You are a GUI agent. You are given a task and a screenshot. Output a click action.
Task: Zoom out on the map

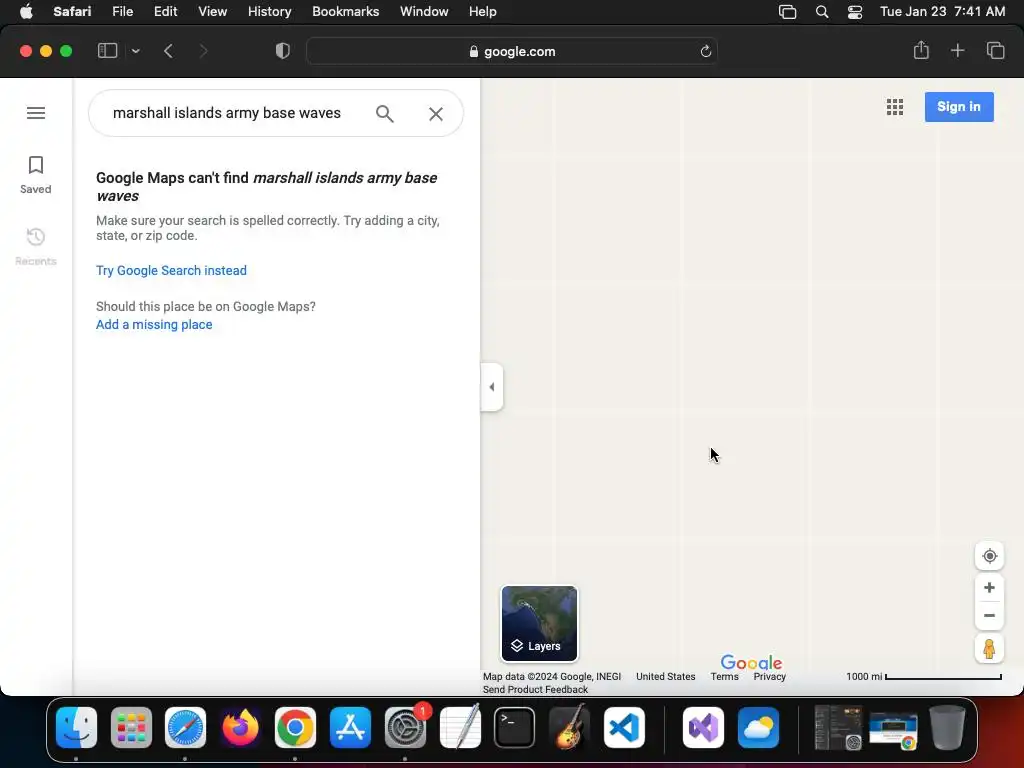(x=989, y=615)
